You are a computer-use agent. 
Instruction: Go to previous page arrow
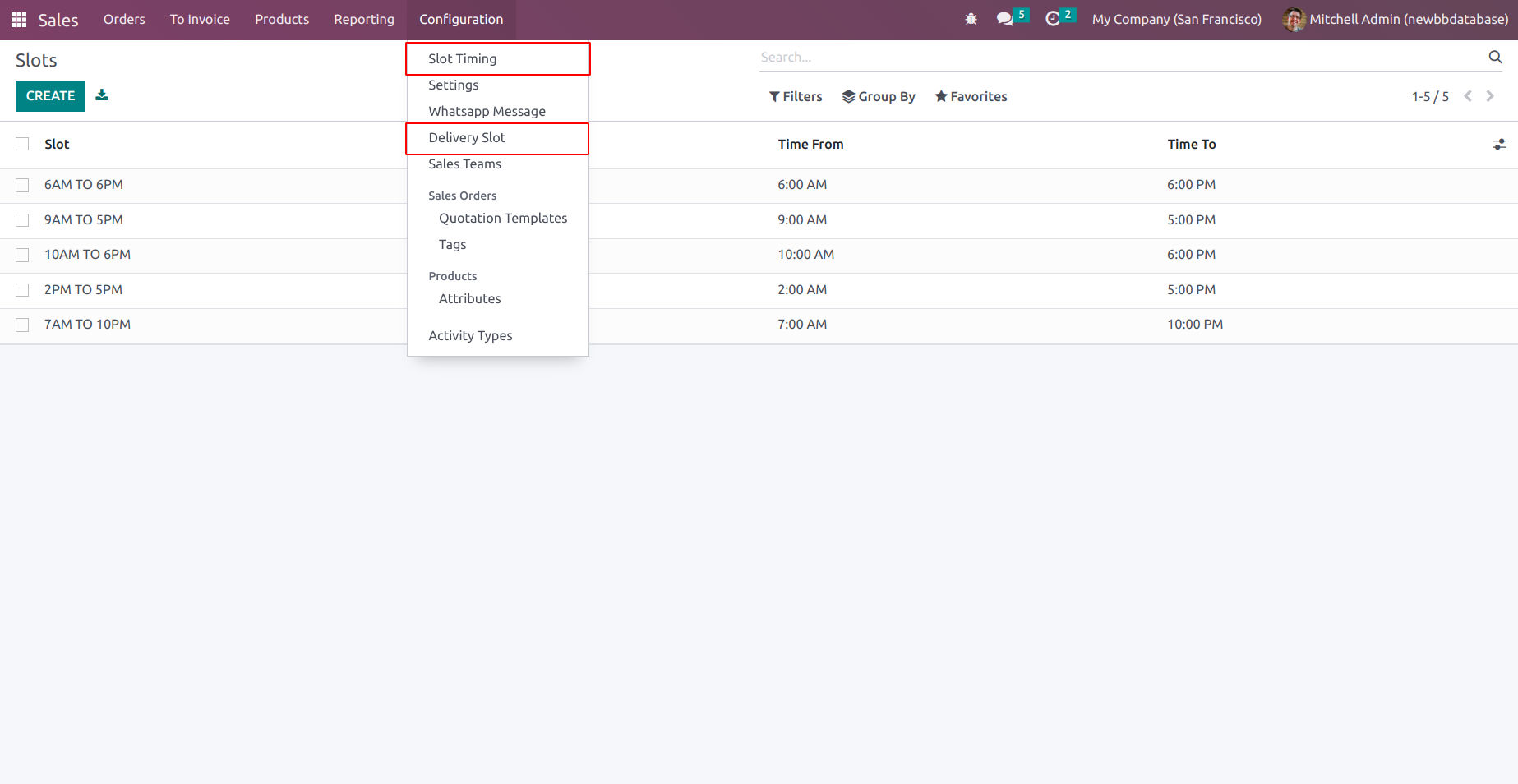[x=1468, y=96]
